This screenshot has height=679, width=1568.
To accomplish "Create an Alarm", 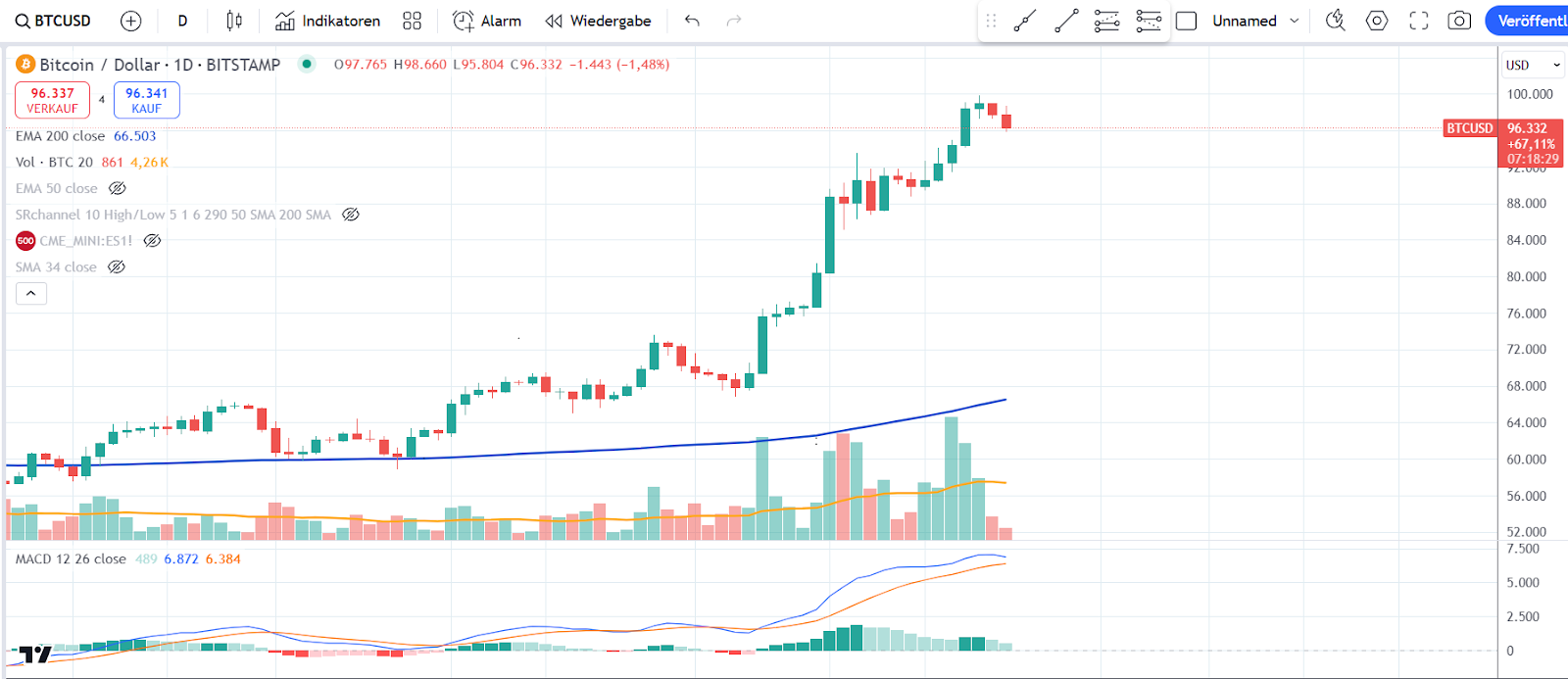I will pos(486,21).
